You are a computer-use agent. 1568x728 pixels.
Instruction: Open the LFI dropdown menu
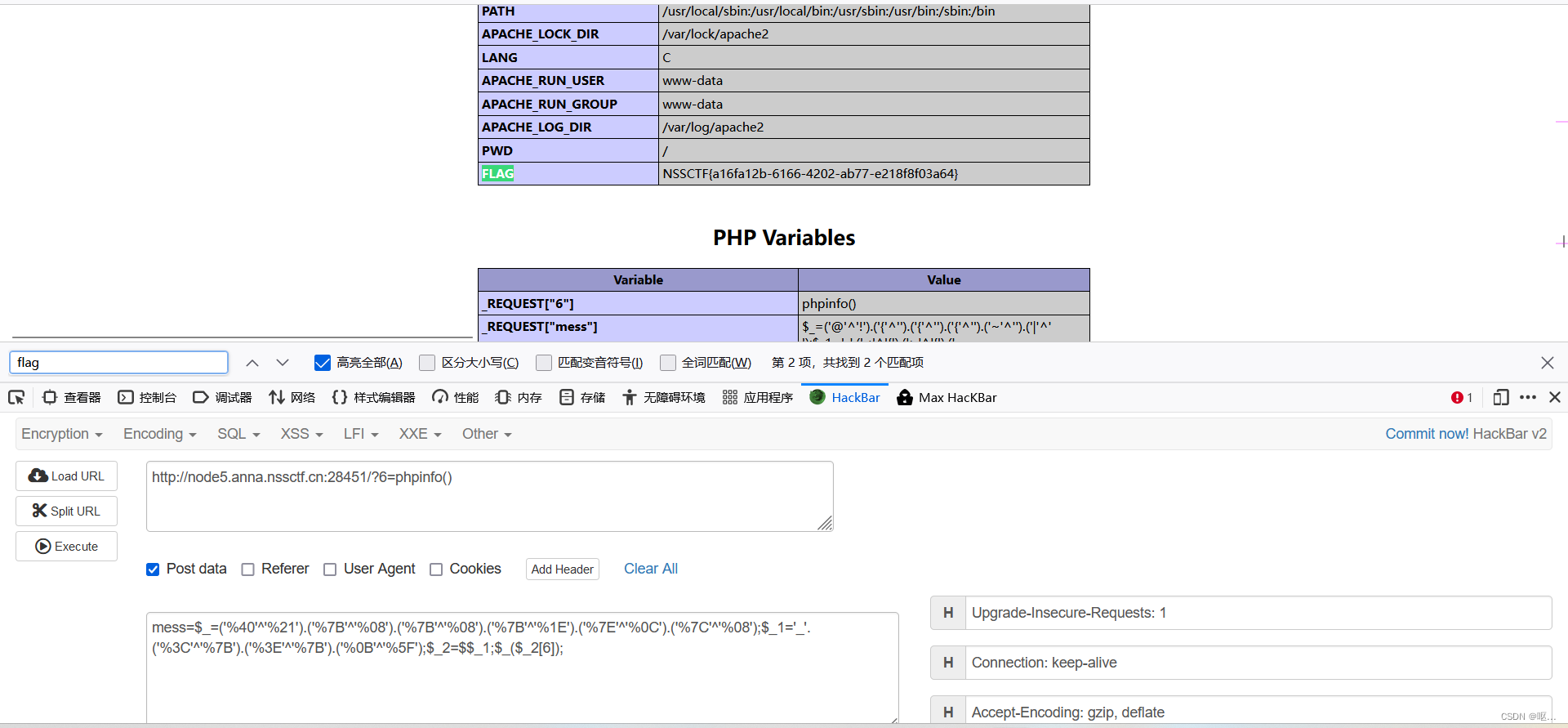[x=361, y=434]
